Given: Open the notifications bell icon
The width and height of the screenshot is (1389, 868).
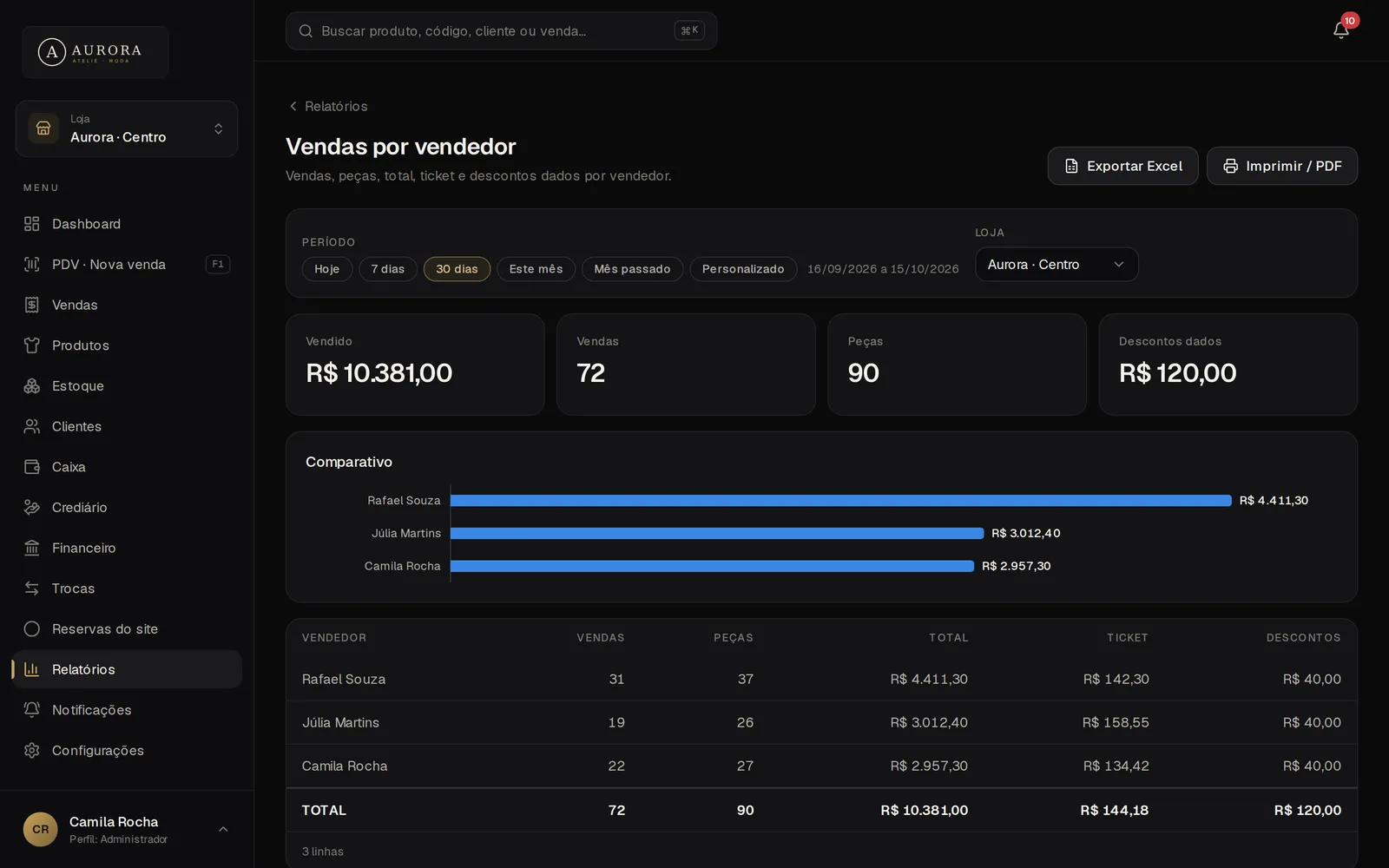Looking at the screenshot, I should [x=1340, y=30].
